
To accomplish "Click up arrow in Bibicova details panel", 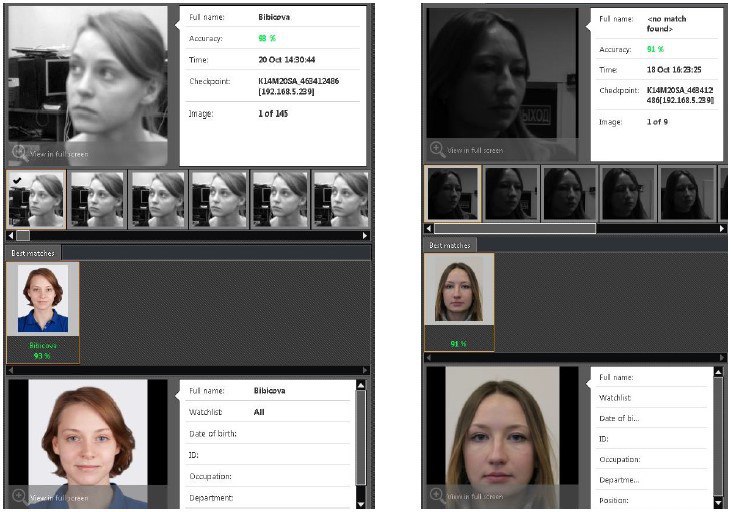I will [x=360, y=386].
